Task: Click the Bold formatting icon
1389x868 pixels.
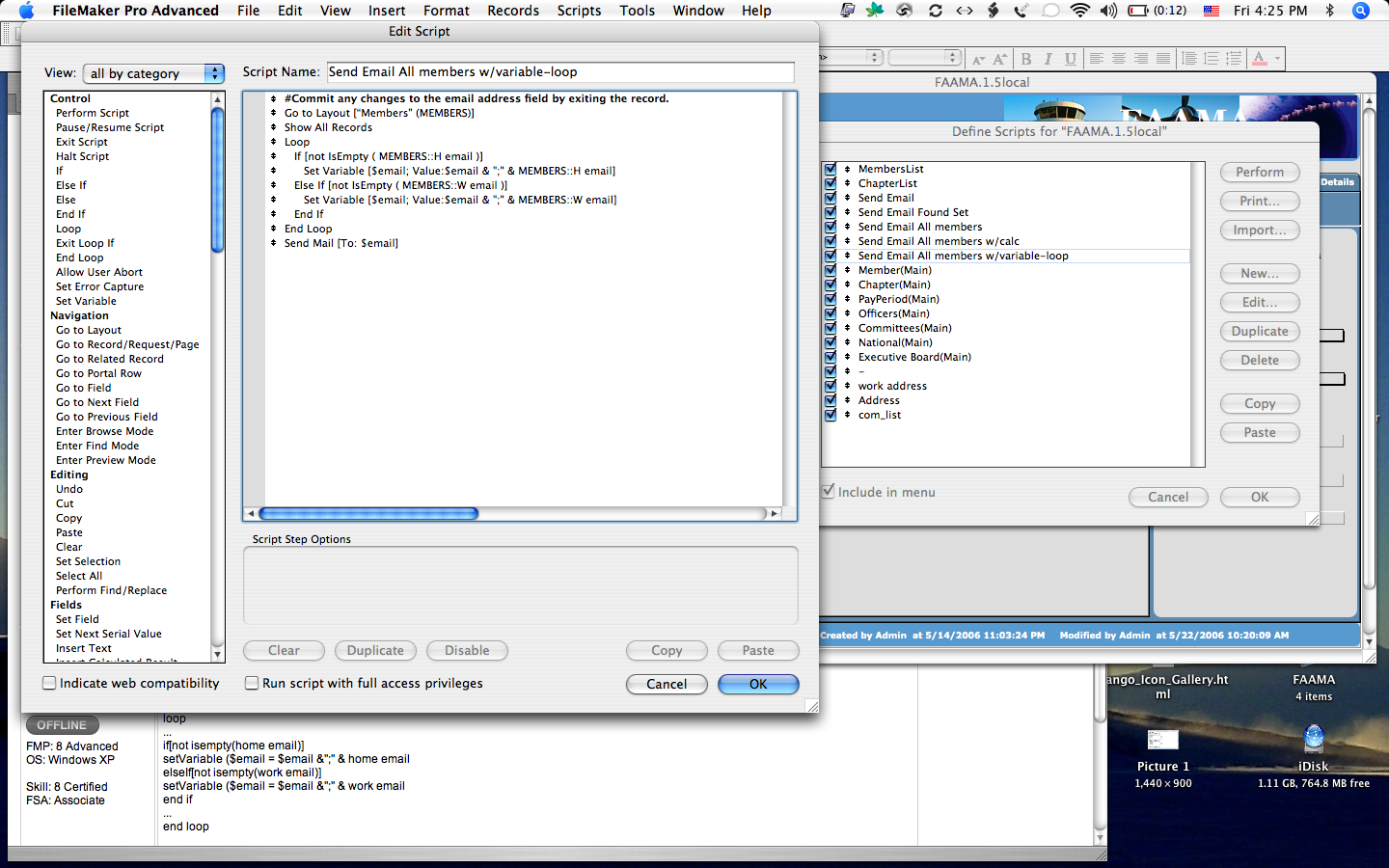Action: [x=1026, y=59]
